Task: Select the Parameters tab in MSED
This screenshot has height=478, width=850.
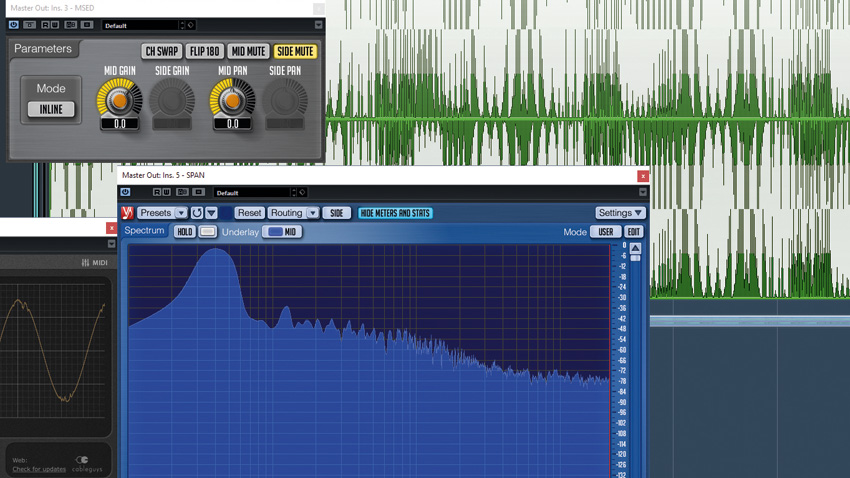Action: (43, 49)
